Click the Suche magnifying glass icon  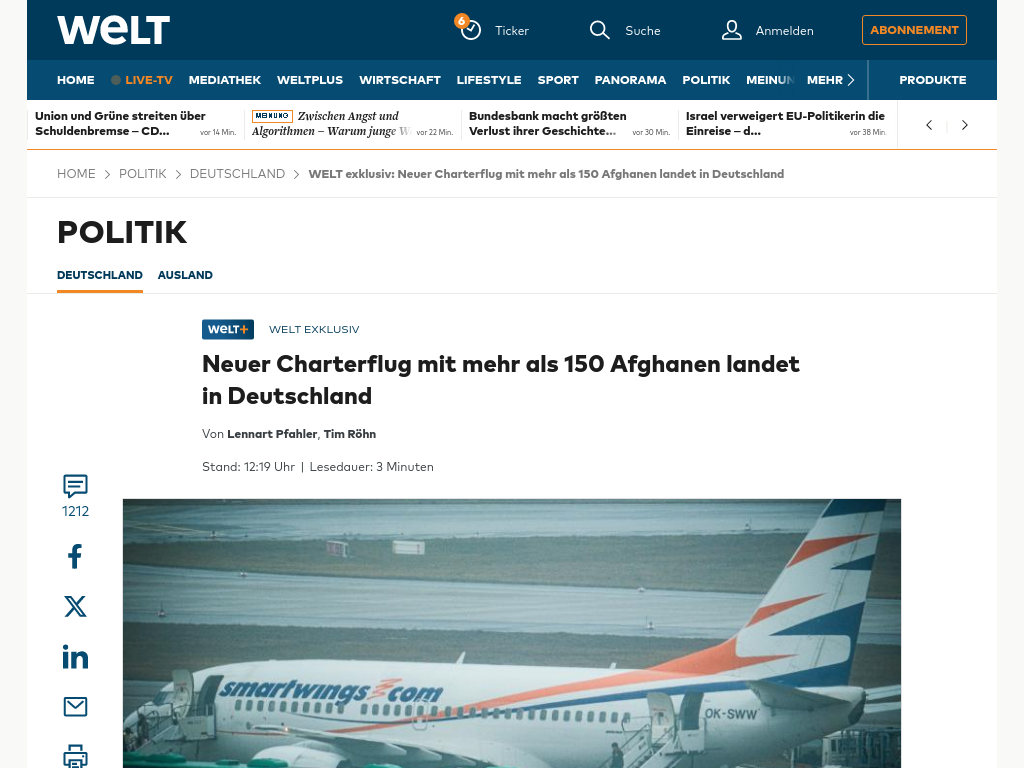click(x=600, y=30)
